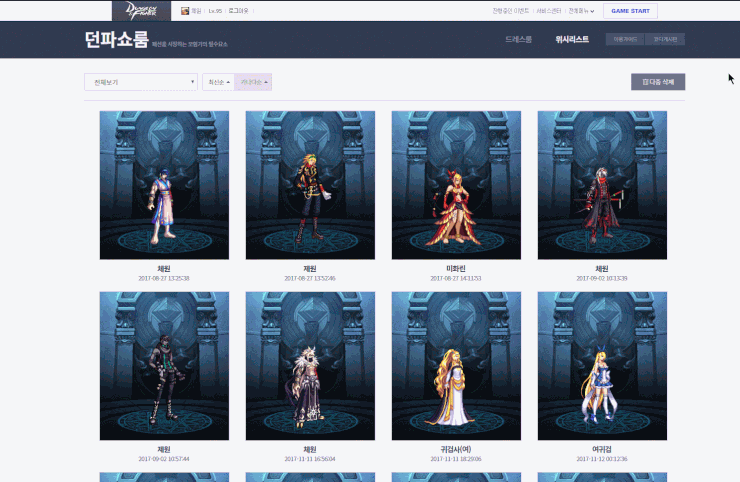
Task: Select the red-scarf swordsman avatar thumbnail
Action: coord(602,185)
